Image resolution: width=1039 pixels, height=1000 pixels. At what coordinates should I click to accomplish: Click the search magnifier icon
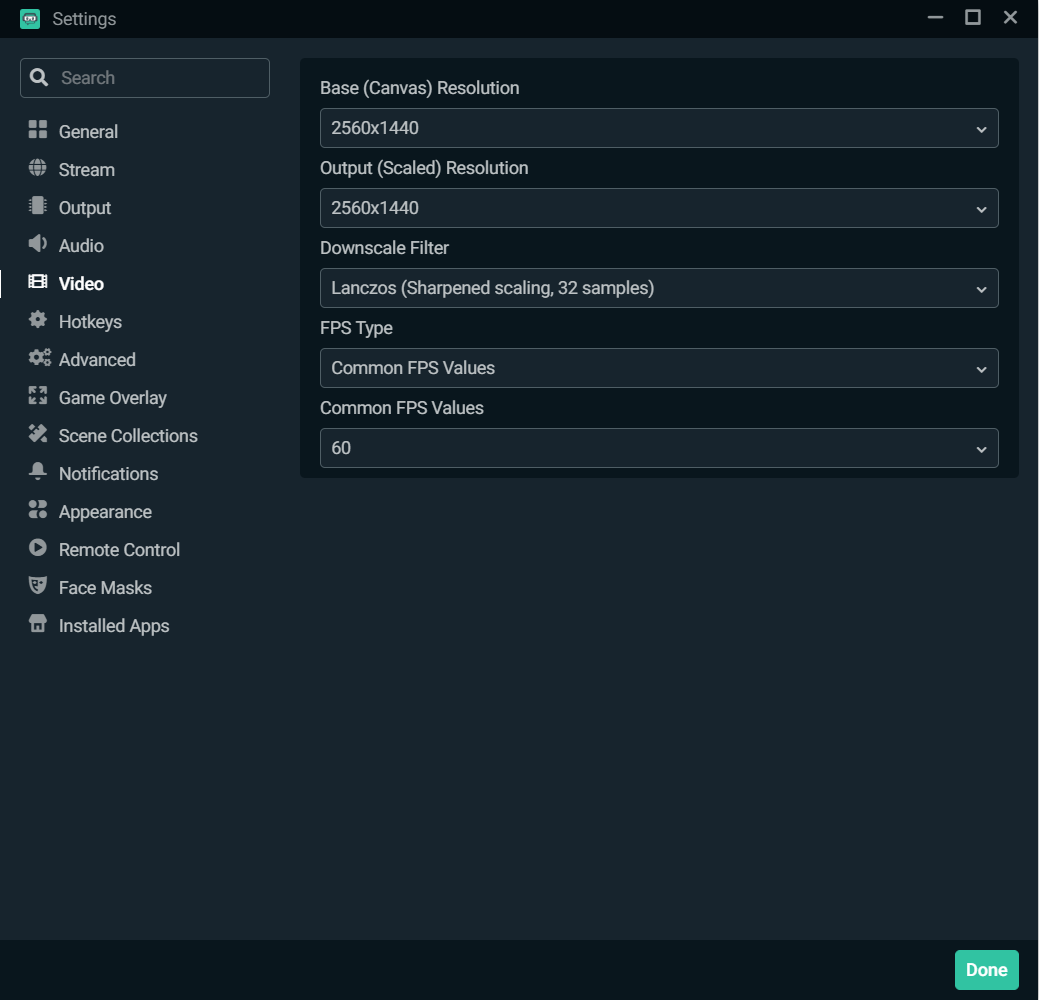(x=39, y=77)
